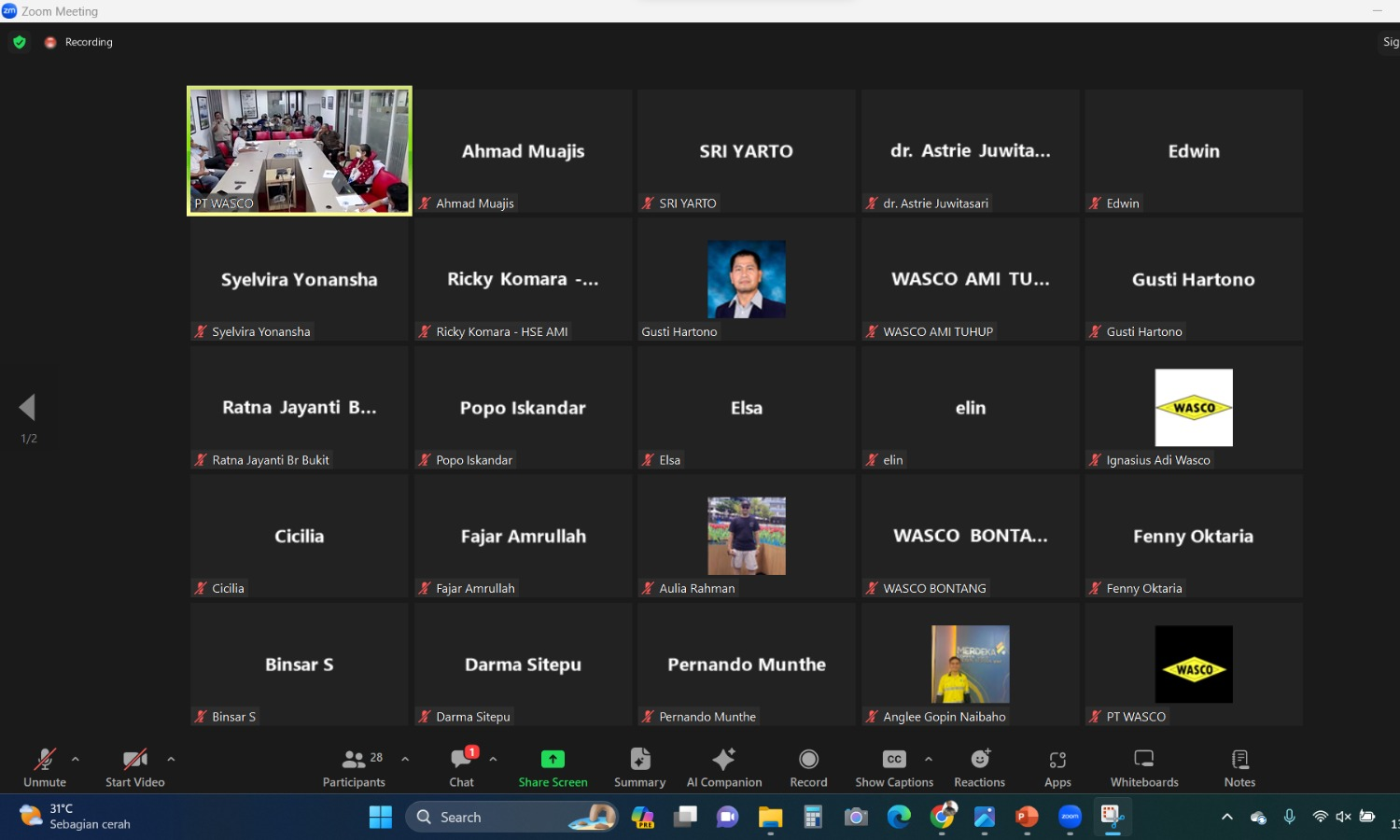Open the Notes panel

point(1240,767)
